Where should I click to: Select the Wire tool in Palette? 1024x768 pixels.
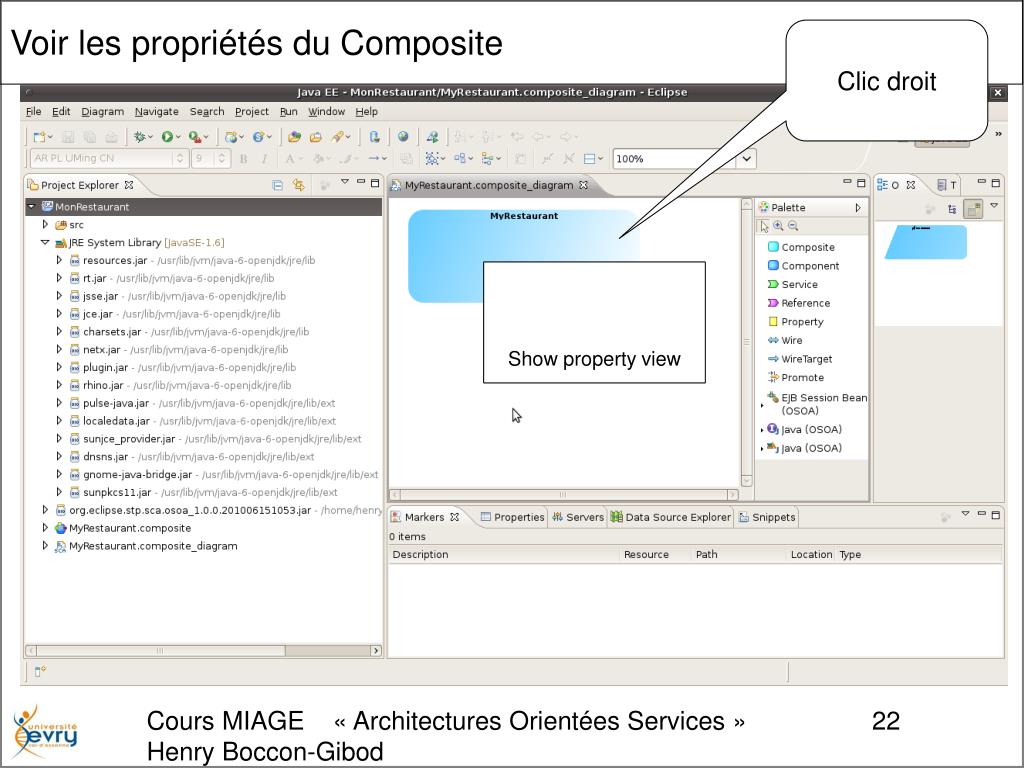pyautogui.click(x=785, y=340)
